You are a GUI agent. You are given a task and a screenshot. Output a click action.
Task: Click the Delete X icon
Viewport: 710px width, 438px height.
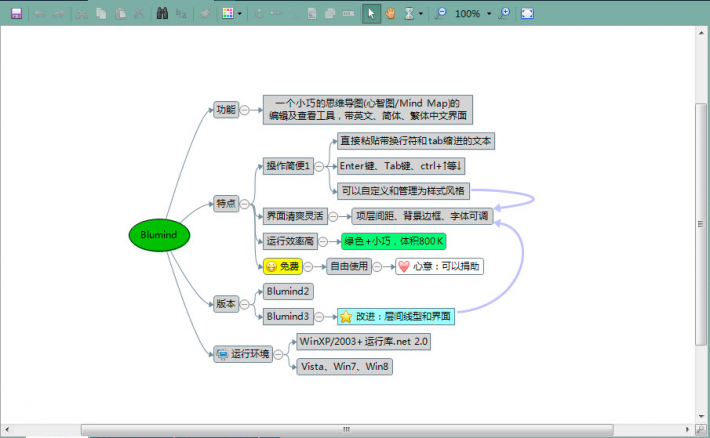coord(139,14)
